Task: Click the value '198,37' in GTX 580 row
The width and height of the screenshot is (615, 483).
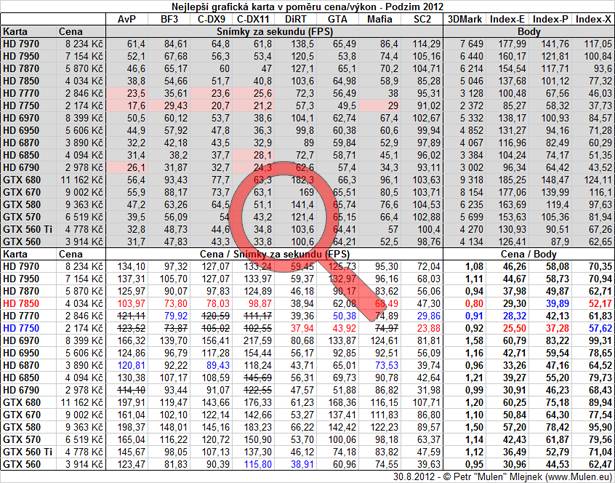Action: coord(131,427)
